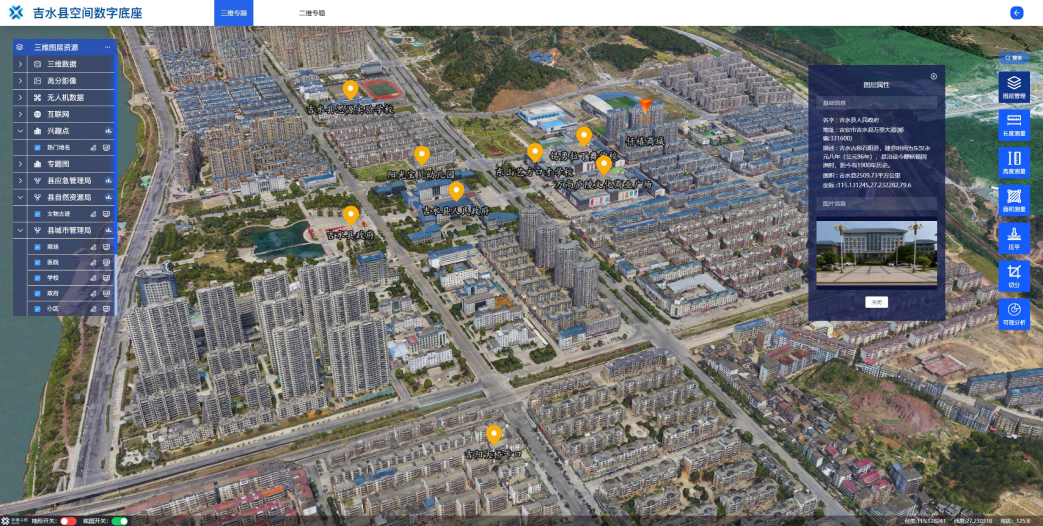This screenshot has height=526, width=1043.
Task: Select the 面积测量 area measurement tool
Action: point(1014,201)
